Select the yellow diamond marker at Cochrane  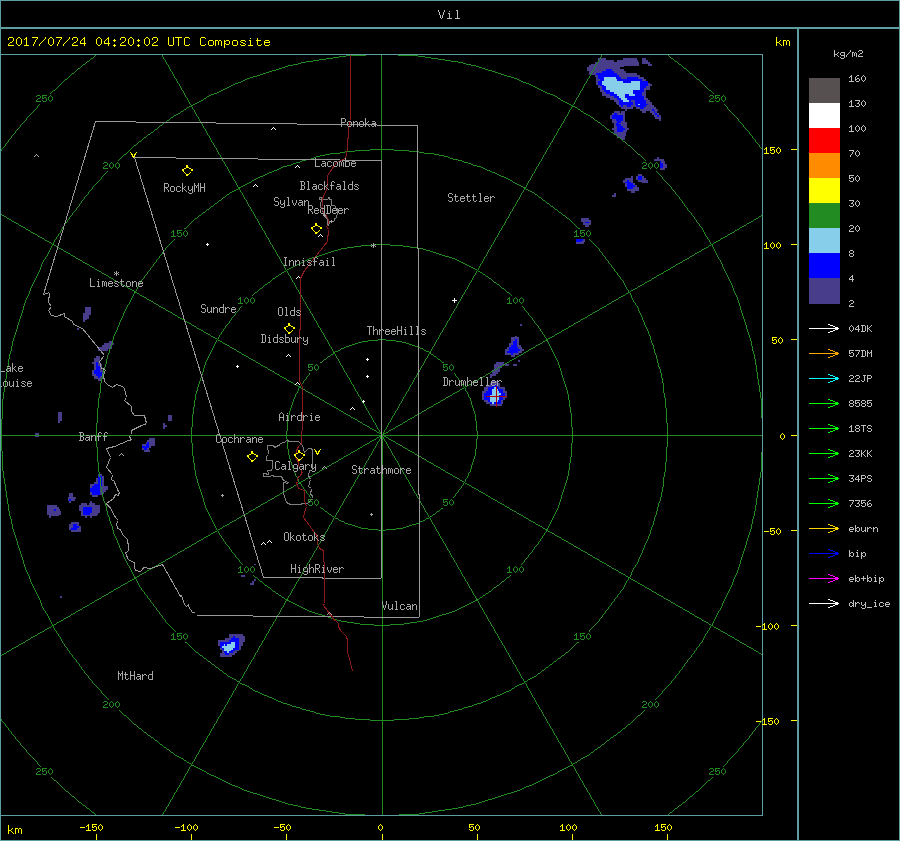coord(252,457)
